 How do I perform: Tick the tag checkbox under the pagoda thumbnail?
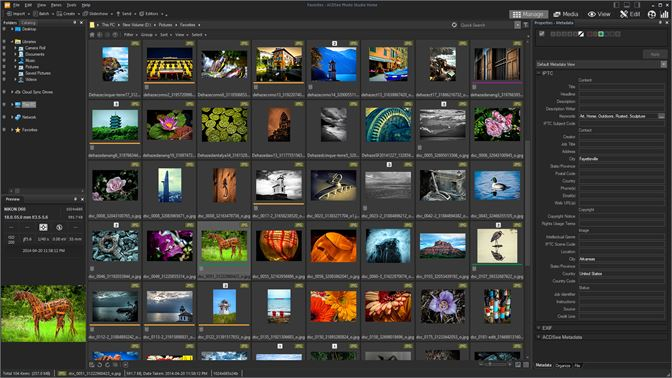click(x=92, y=148)
